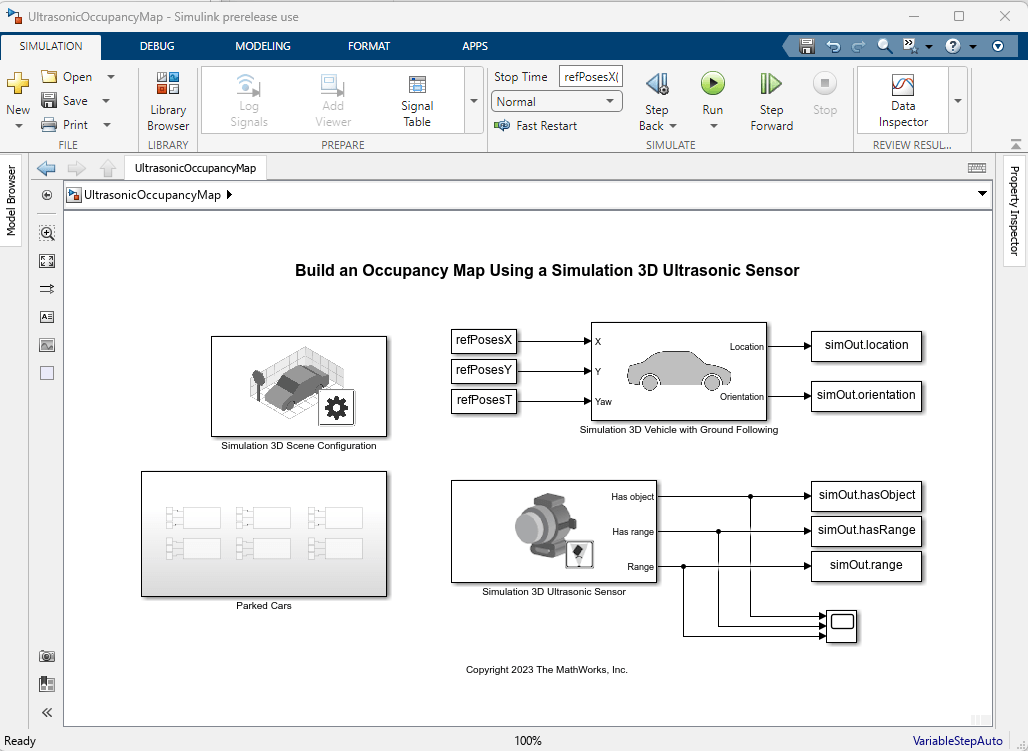Toggle the Hide/Show Explorer Bar button
Screen dimensions: 1028x751
(x=47, y=195)
